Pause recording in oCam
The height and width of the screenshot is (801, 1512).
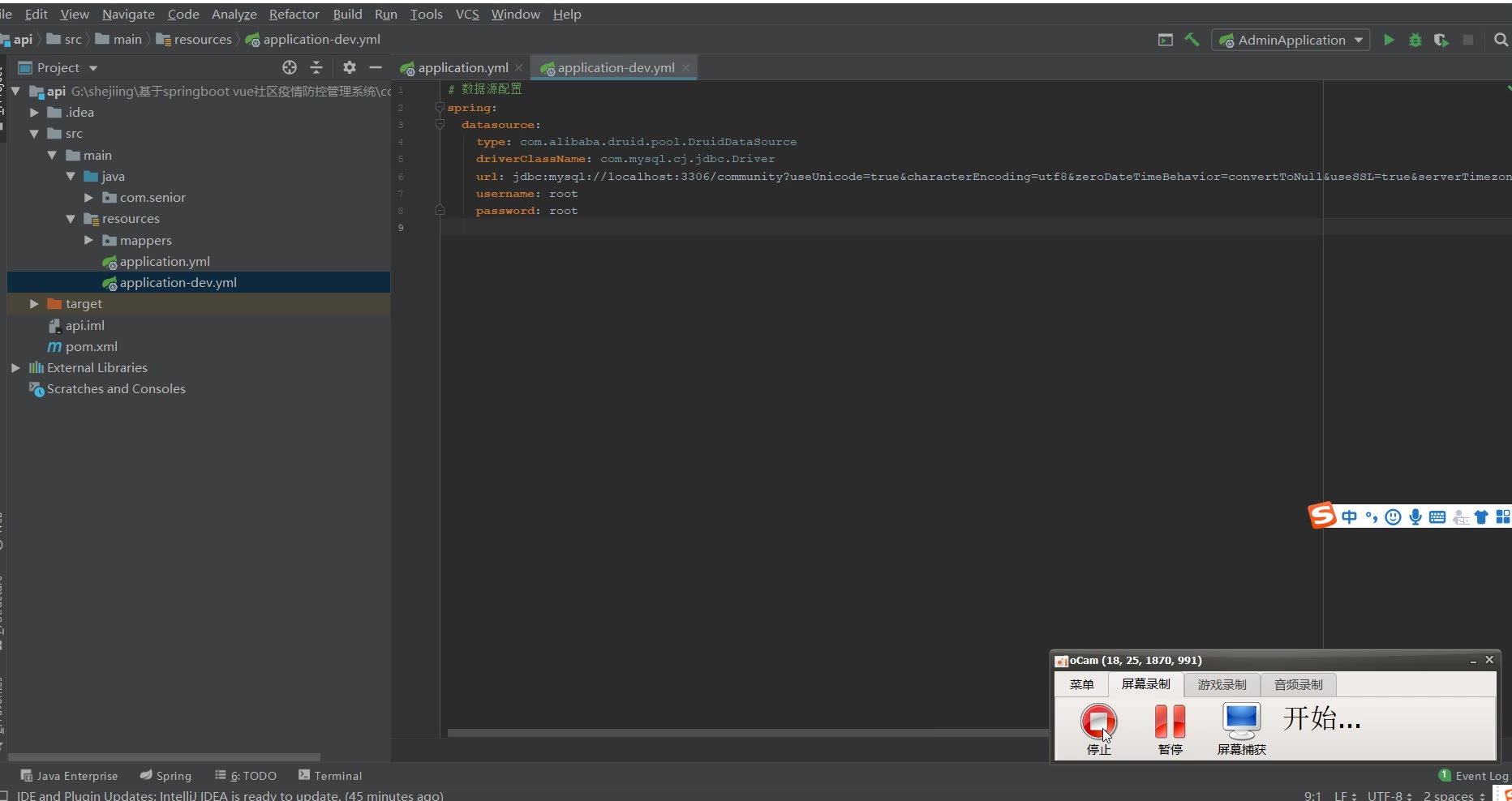click(x=1170, y=721)
